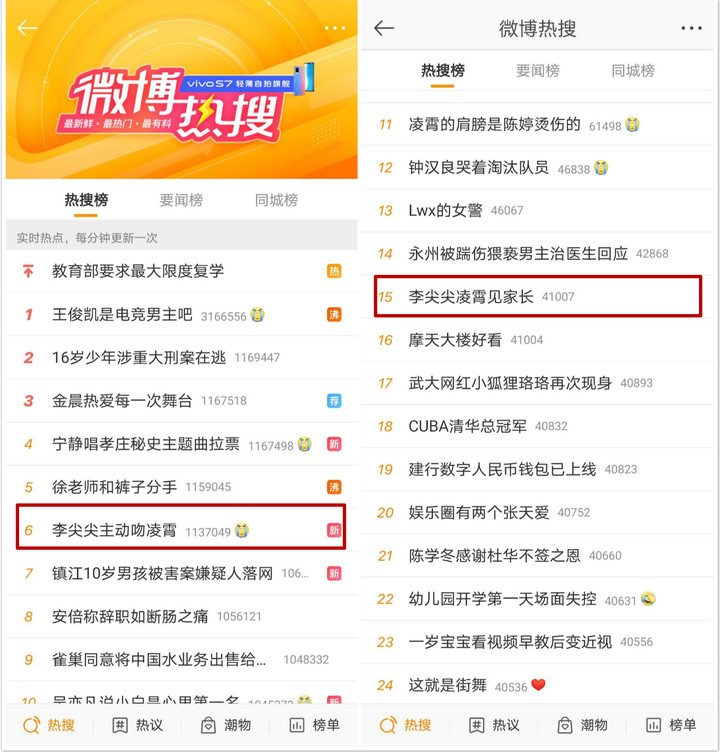
Task: Go back using the 微博热搜 header arrow
Action: (384, 28)
